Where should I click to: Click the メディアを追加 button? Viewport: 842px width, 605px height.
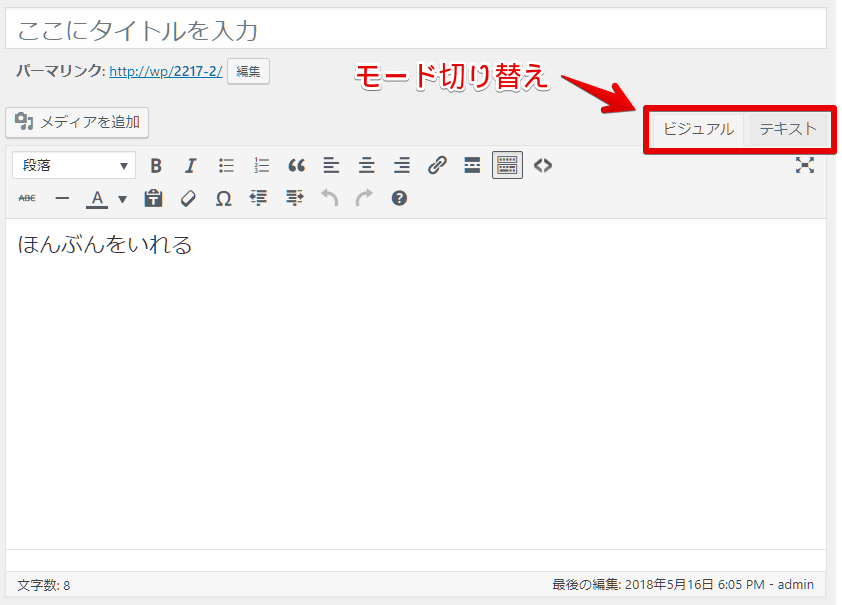click(x=78, y=122)
